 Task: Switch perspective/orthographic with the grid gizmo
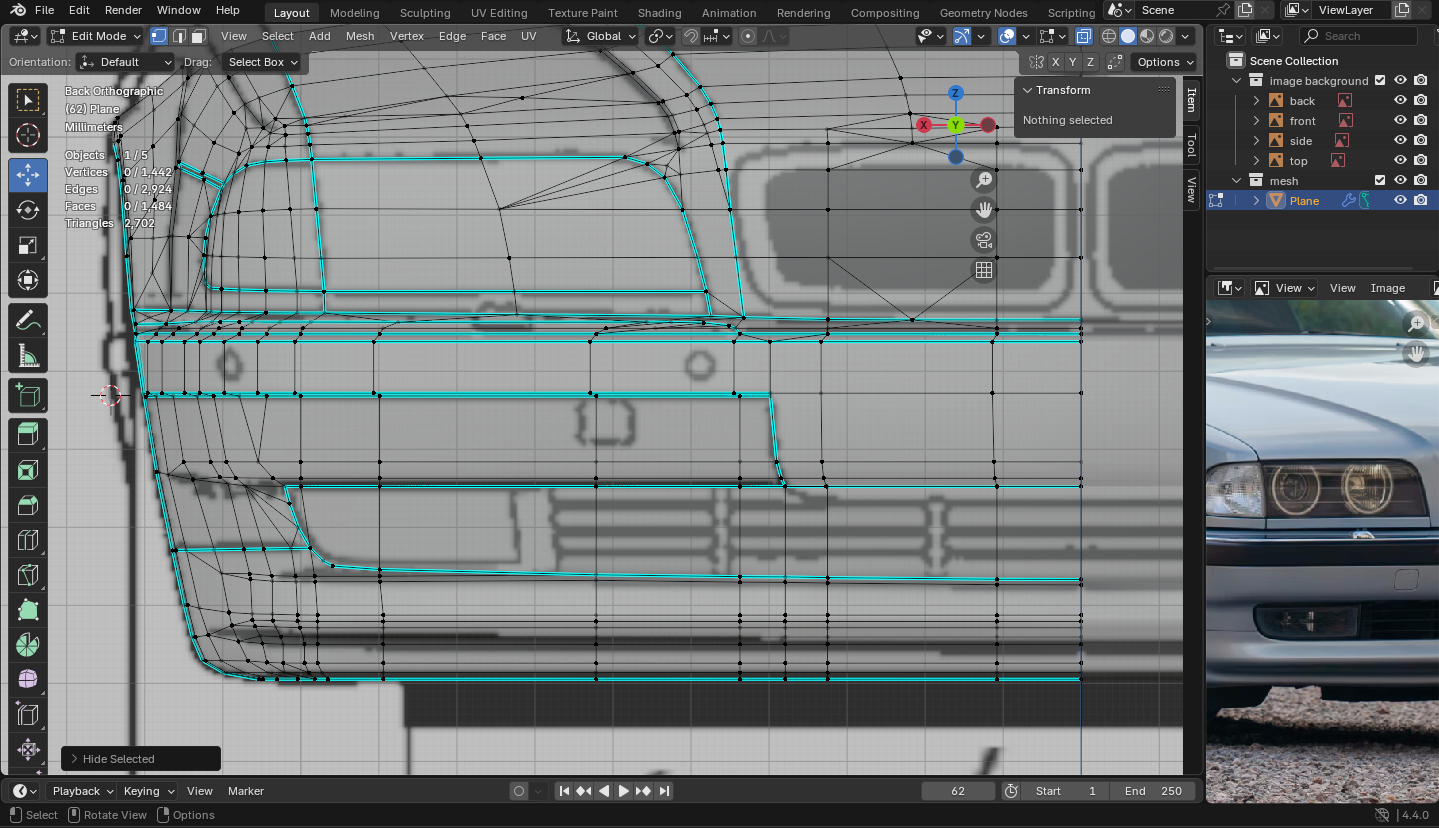[984, 270]
